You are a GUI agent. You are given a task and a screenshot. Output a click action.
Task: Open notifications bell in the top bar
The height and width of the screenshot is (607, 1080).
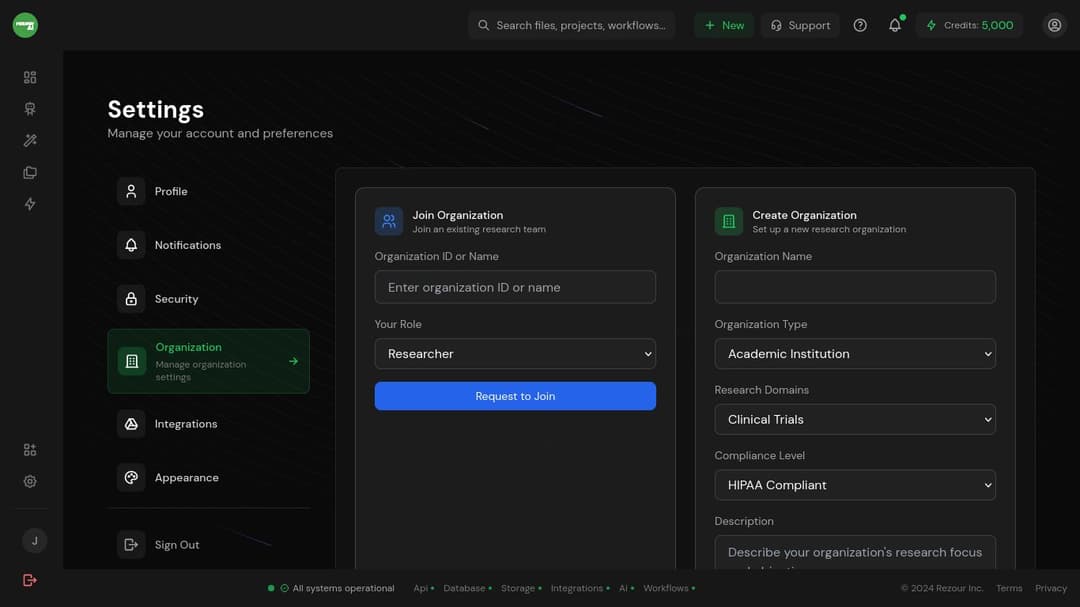(x=895, y=25)
